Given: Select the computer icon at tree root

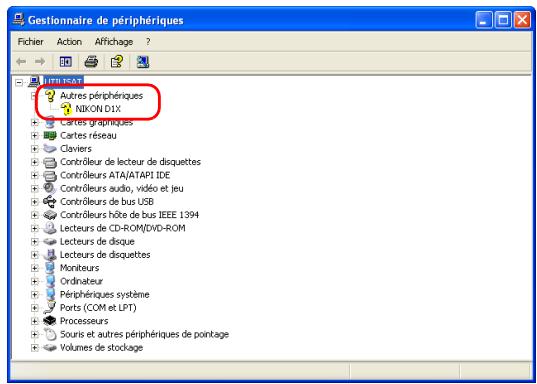Looking at the screenshot, I should tap(34, 82).
